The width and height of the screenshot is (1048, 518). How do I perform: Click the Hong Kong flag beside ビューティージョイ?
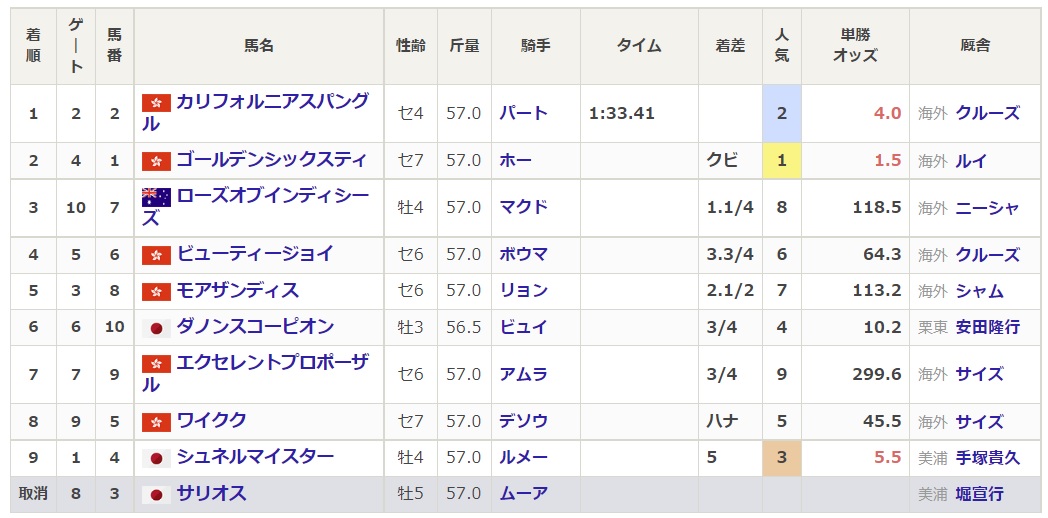[156, 255]
